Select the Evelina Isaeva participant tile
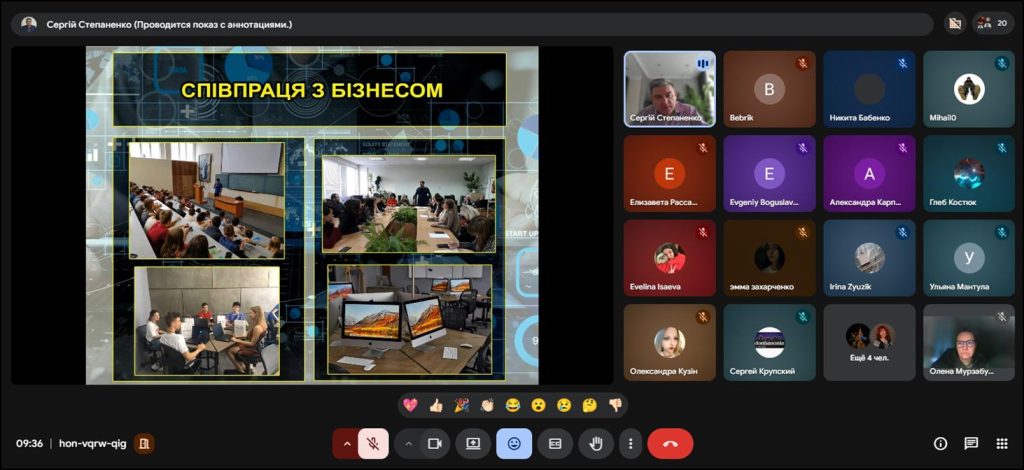This screenshot has width=1024, height=470. coord(669,258)
